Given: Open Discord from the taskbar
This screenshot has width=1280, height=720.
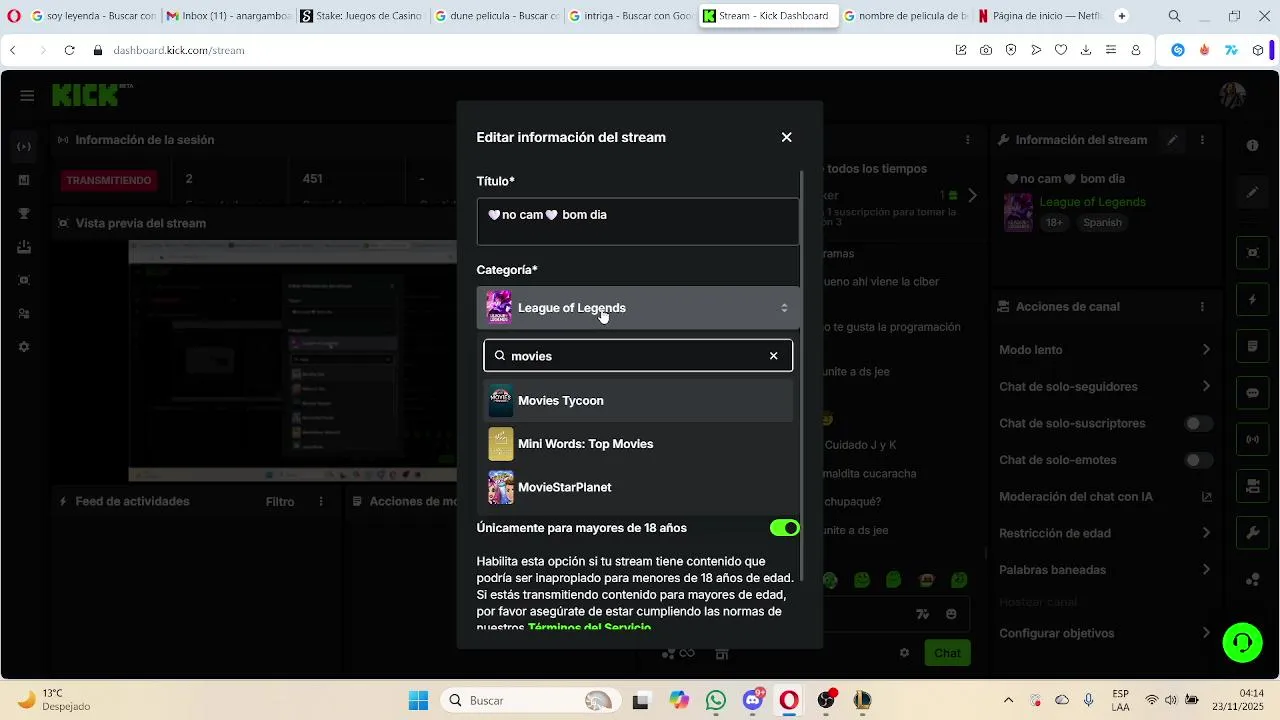Looking at the screenshot, I should tap(753, 700).
